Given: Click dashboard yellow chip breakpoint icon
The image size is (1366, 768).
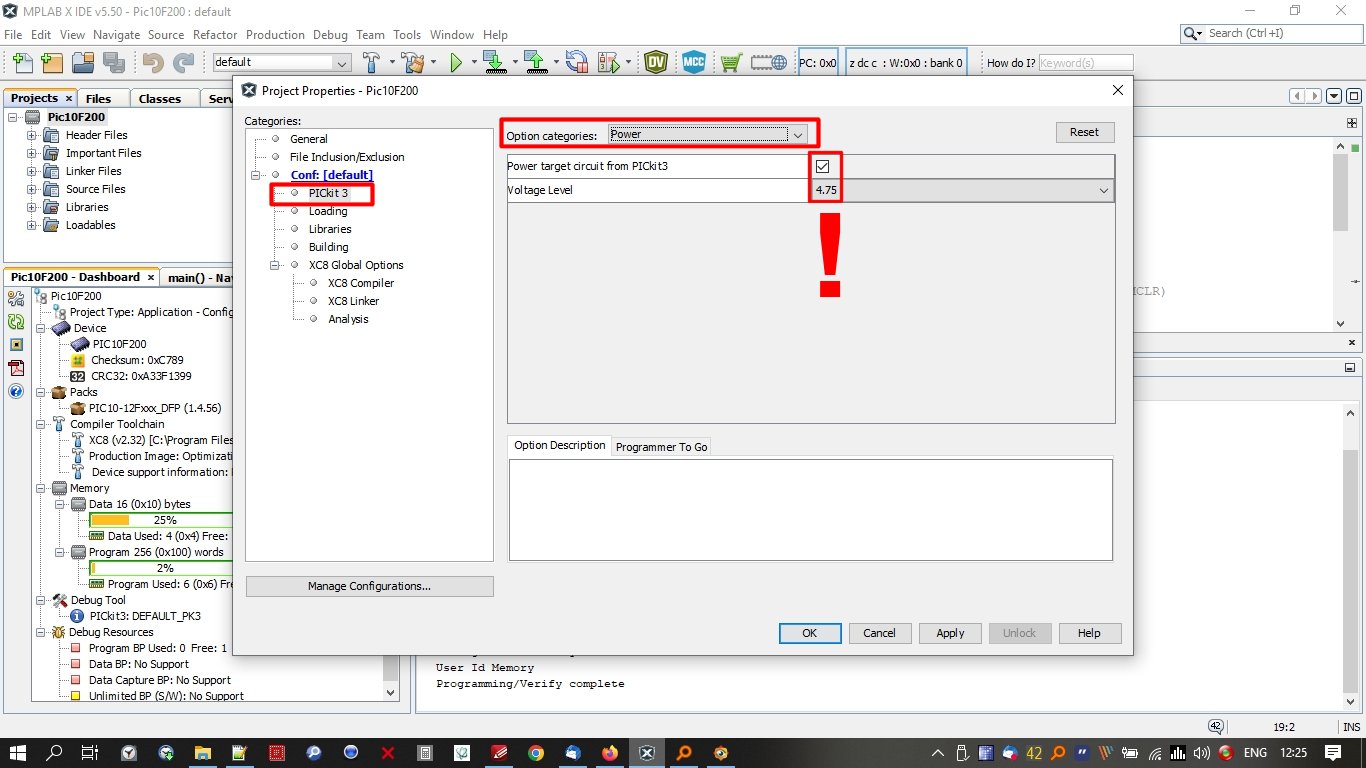Looking at the screenshot, I should [x=16, y=344].
